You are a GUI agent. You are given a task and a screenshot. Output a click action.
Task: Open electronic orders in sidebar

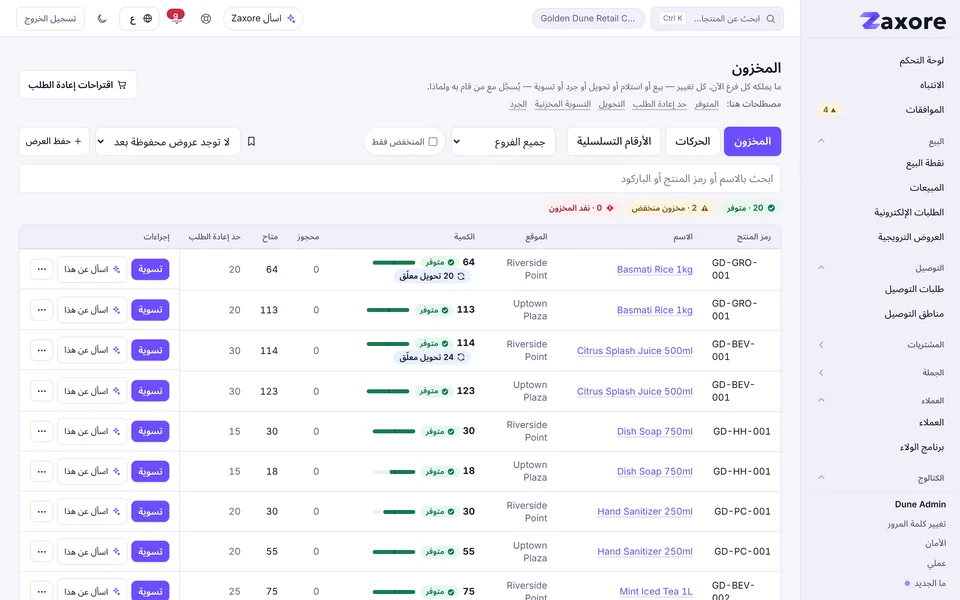point(909,212)
